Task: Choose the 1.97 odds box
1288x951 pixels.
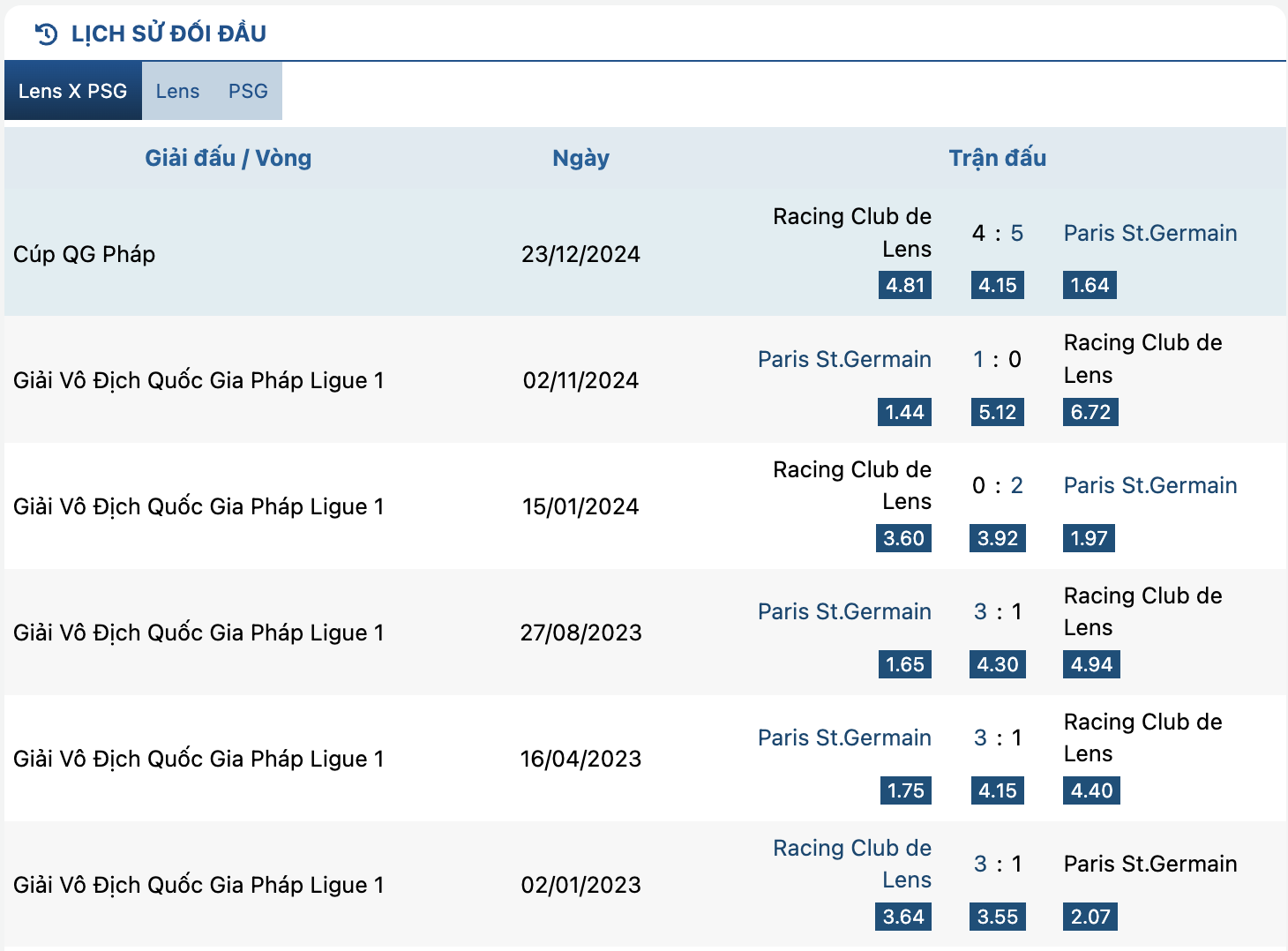Action: click(x=1089, y=538)
